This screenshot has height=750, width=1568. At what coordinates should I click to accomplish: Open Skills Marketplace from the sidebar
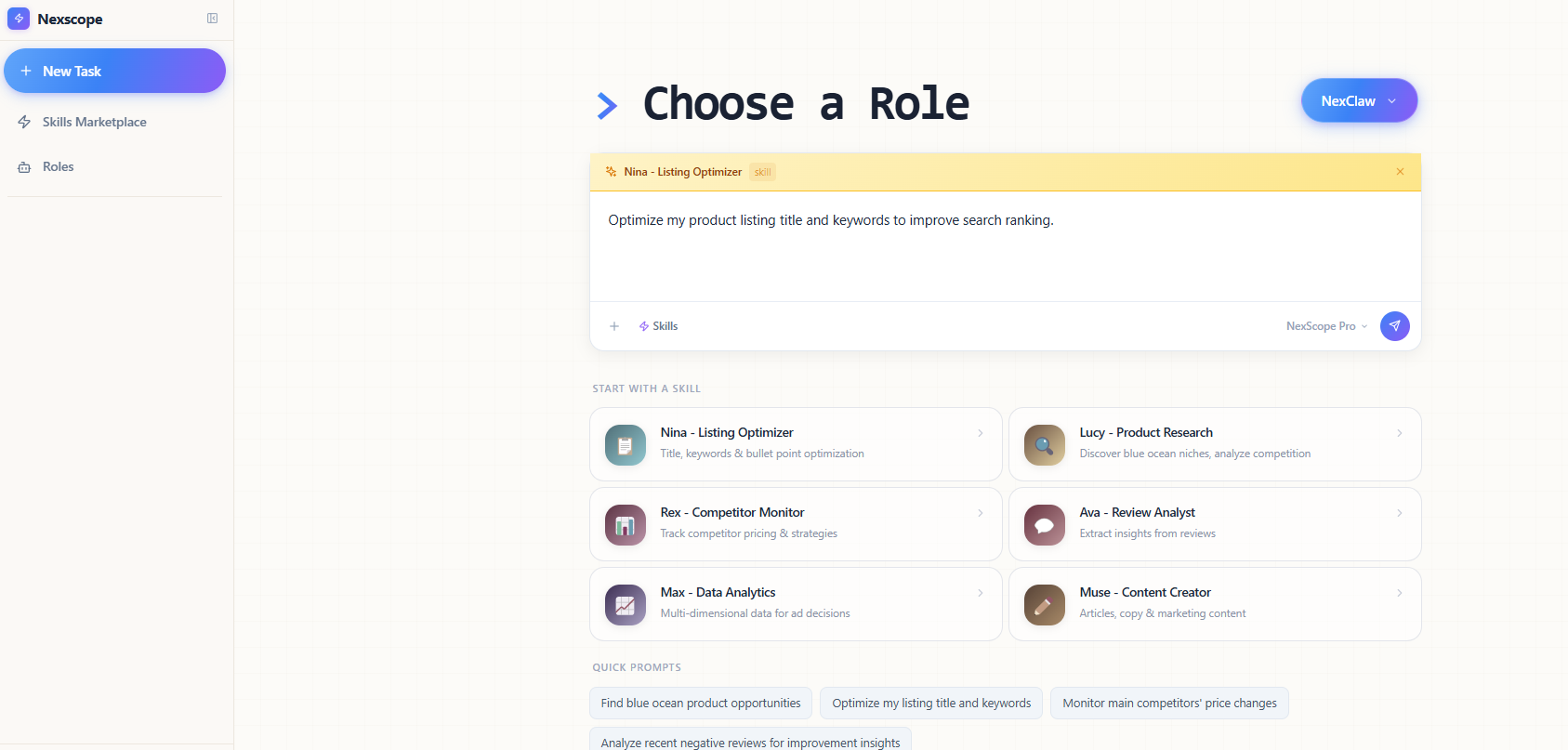coord(94,122)
